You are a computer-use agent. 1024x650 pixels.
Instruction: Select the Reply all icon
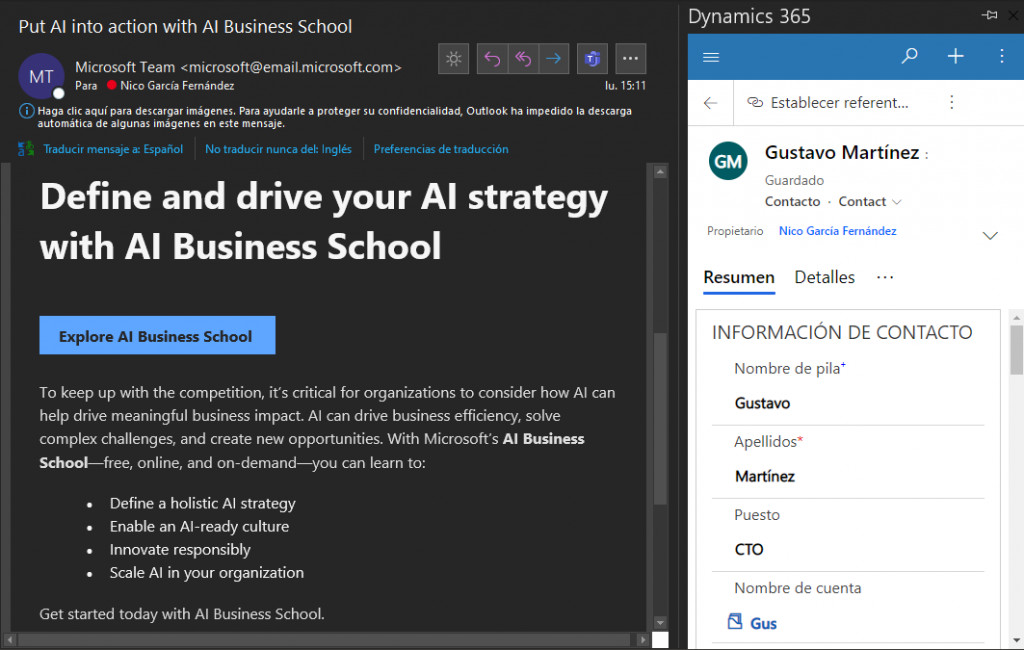523,59
